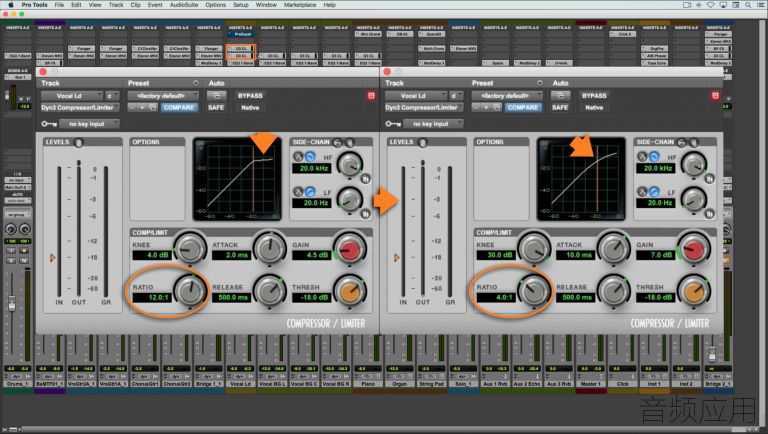
Task: Click the preset settings circle icon in right plugin
Action: 540,83
